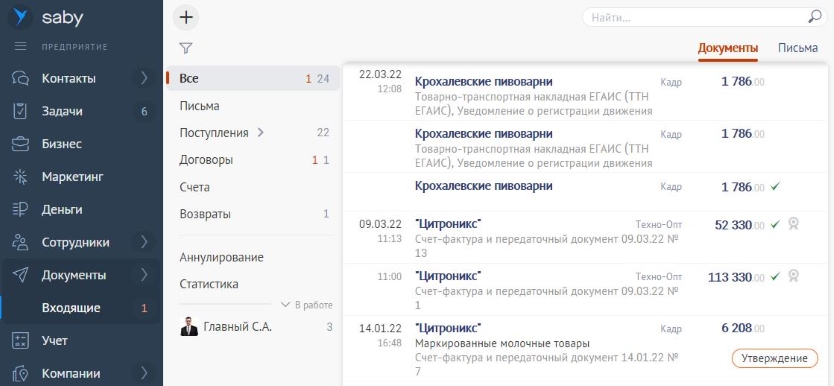Focus the Найти search field
The width and height of the screenshot is (834, 386).
point(705,18)
